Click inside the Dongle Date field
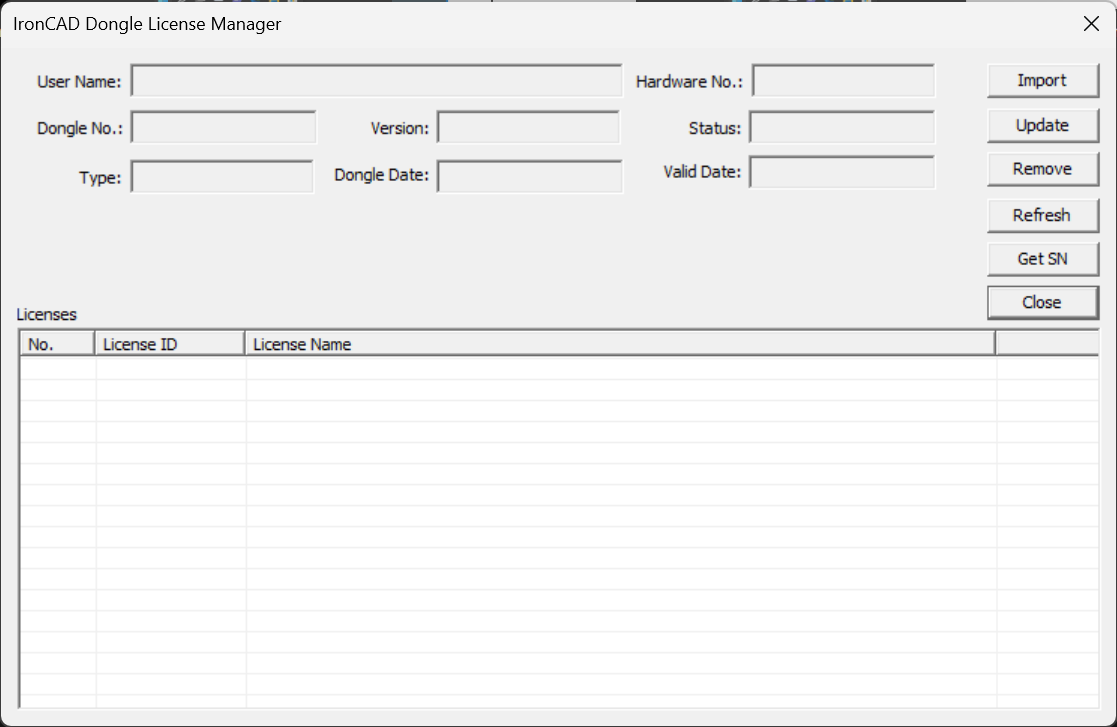 click(x=528, y=176)
